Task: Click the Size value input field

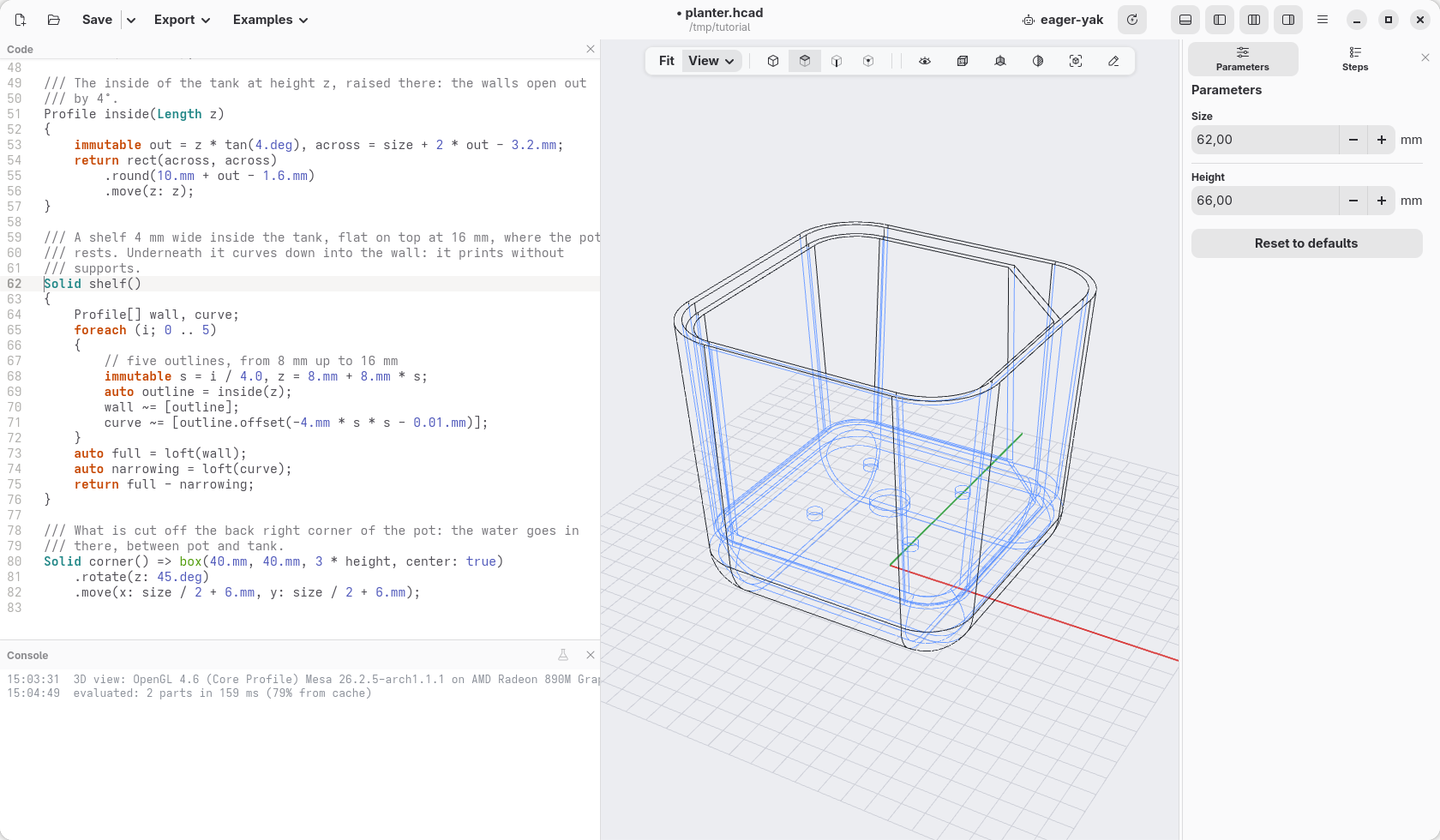Action: coord(1265,140)
